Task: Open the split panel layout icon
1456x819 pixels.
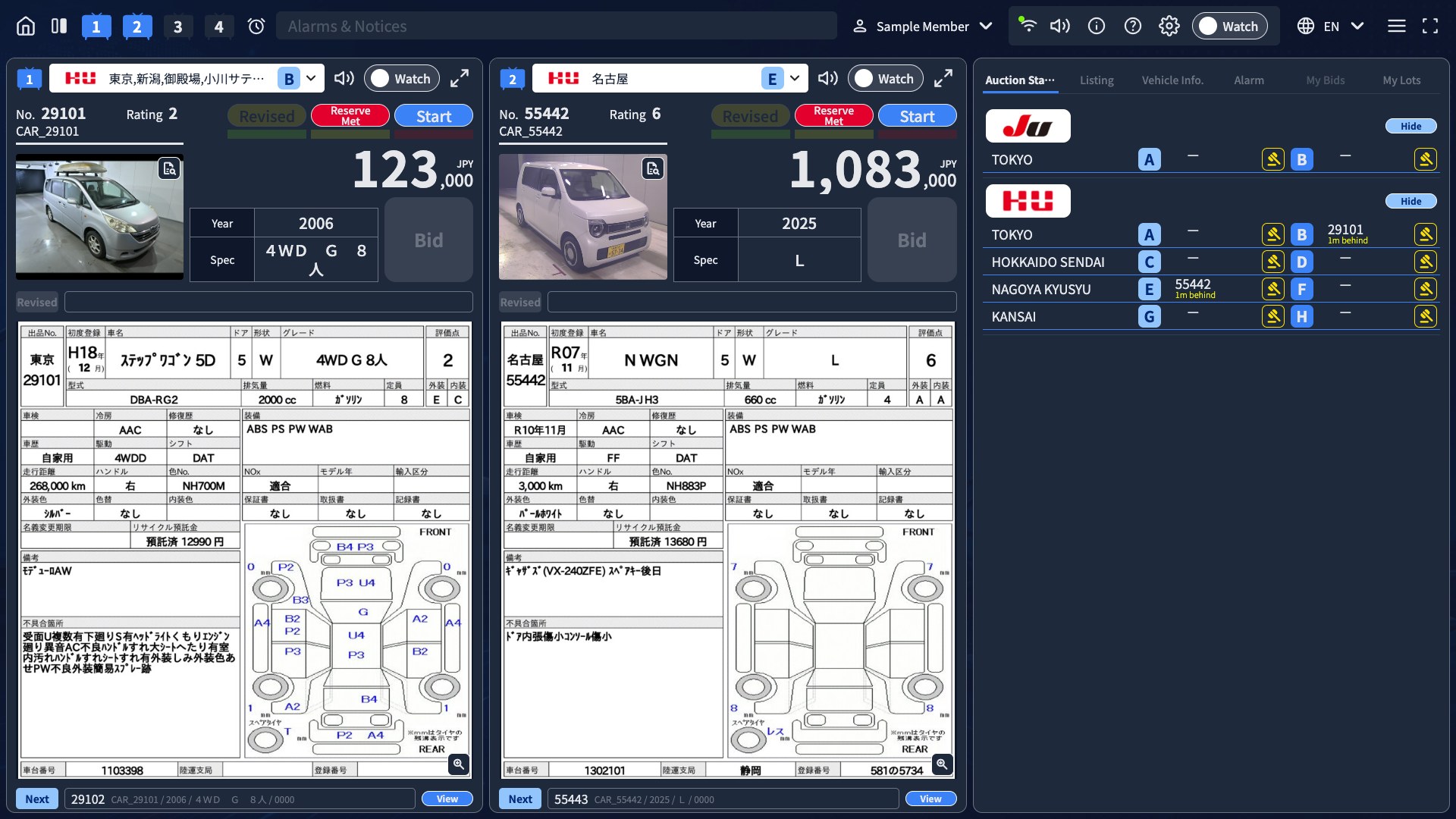Action: click(59, 27)
